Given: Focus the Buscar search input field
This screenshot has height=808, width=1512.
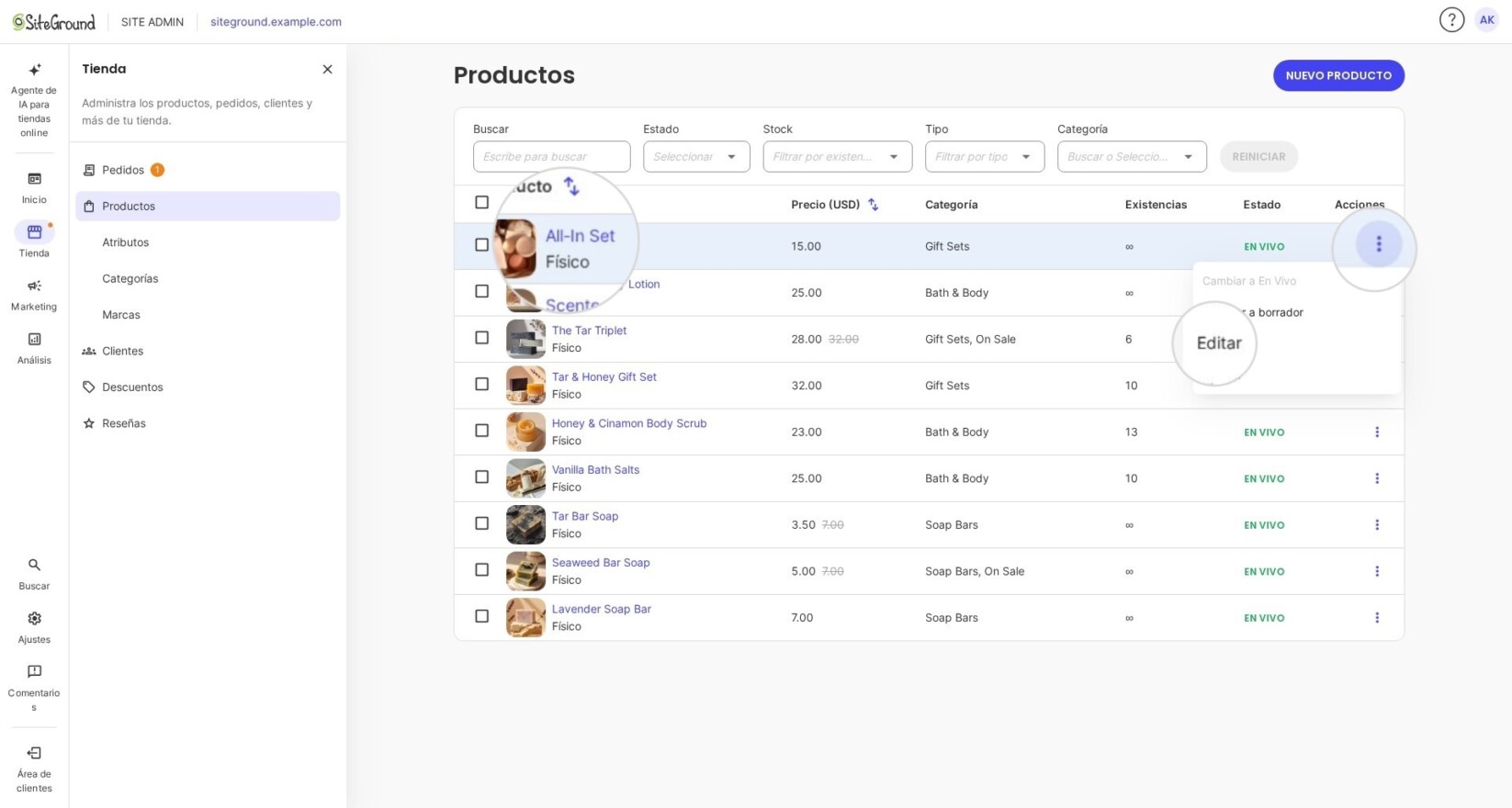Looking at the screenshot, I should 551,156.
